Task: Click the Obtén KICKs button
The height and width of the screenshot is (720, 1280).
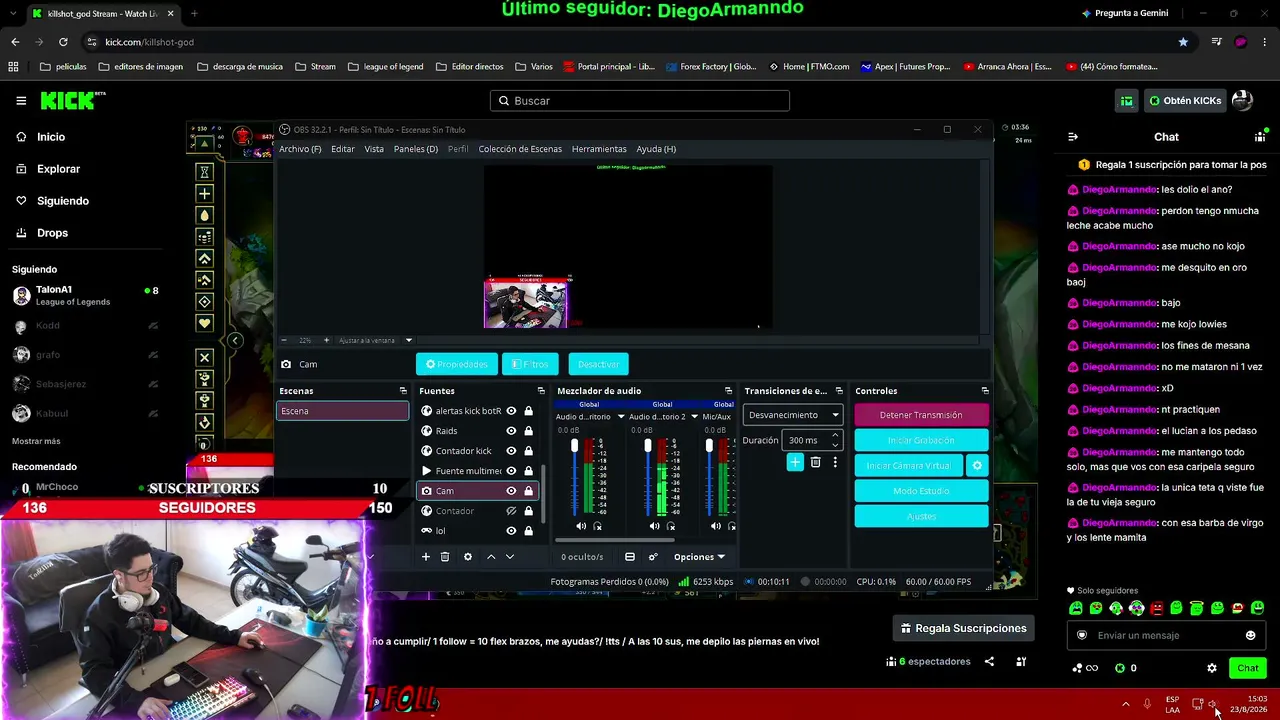Action: click(x=1185, y=101)
